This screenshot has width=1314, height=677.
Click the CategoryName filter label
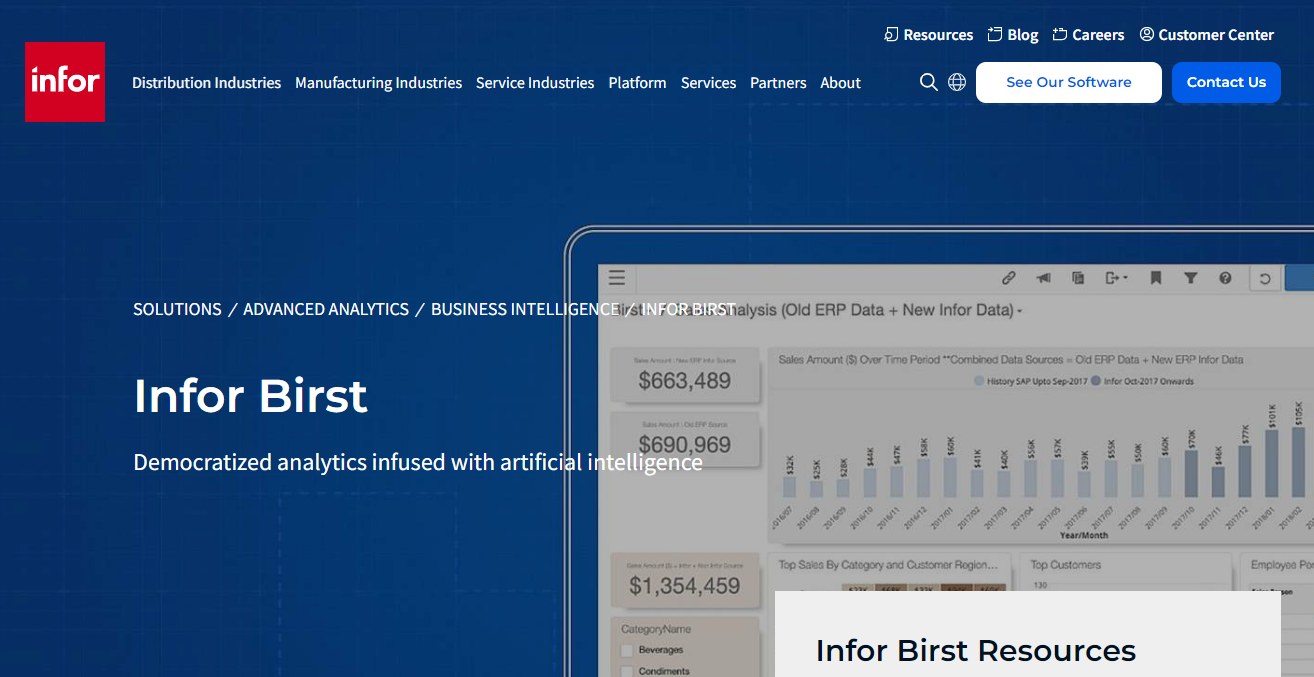click(655, 629)
